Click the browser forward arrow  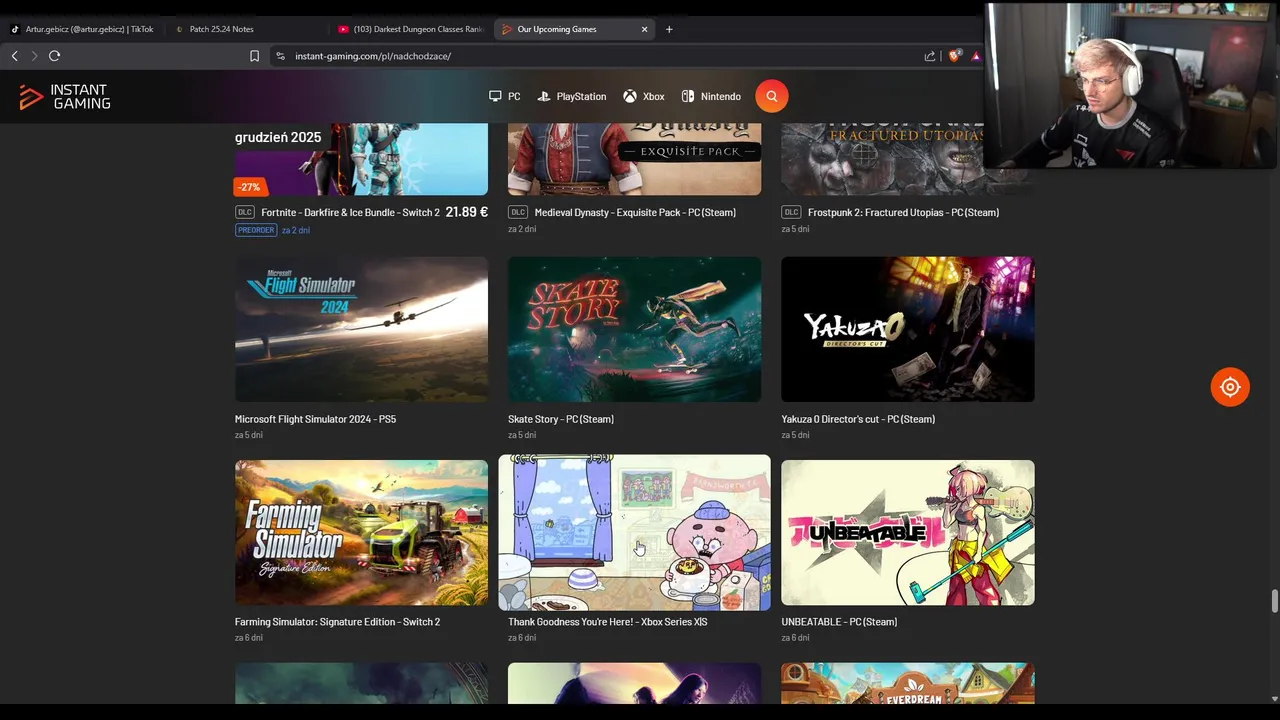point(34,56)
